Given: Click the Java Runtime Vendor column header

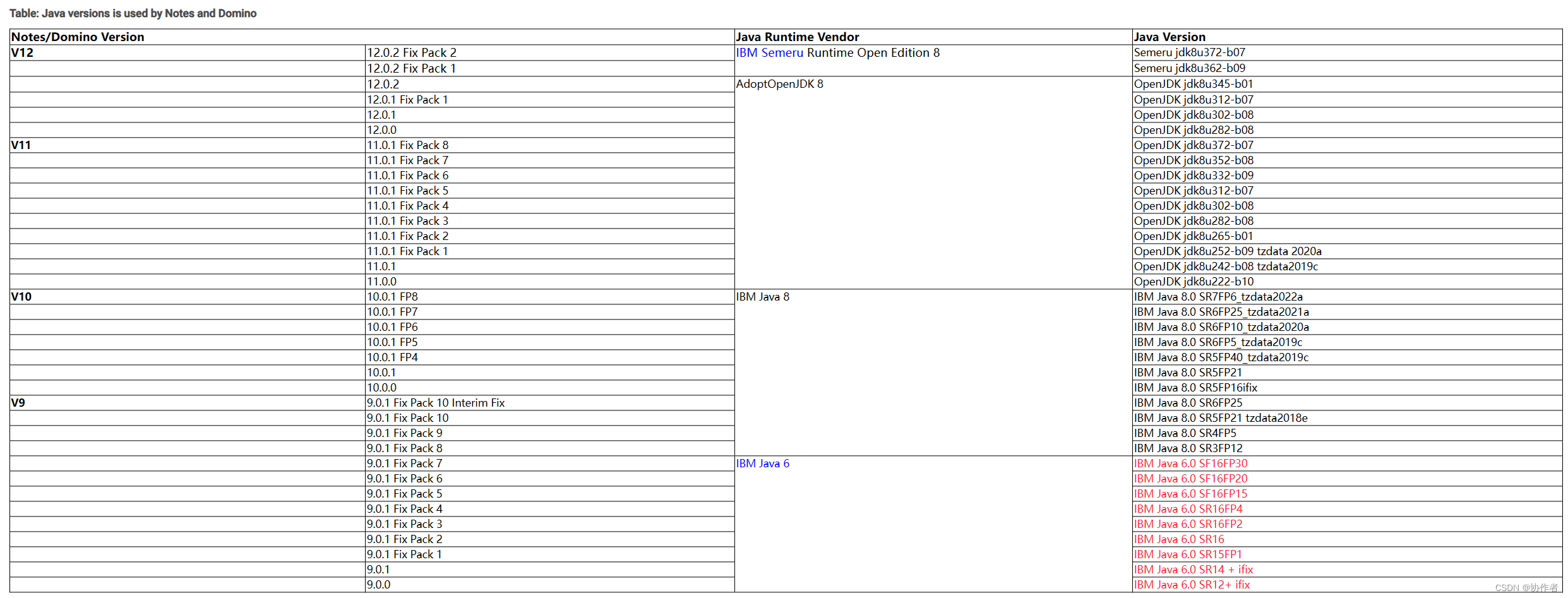Looking at the screenshot, I should (933, 37).
